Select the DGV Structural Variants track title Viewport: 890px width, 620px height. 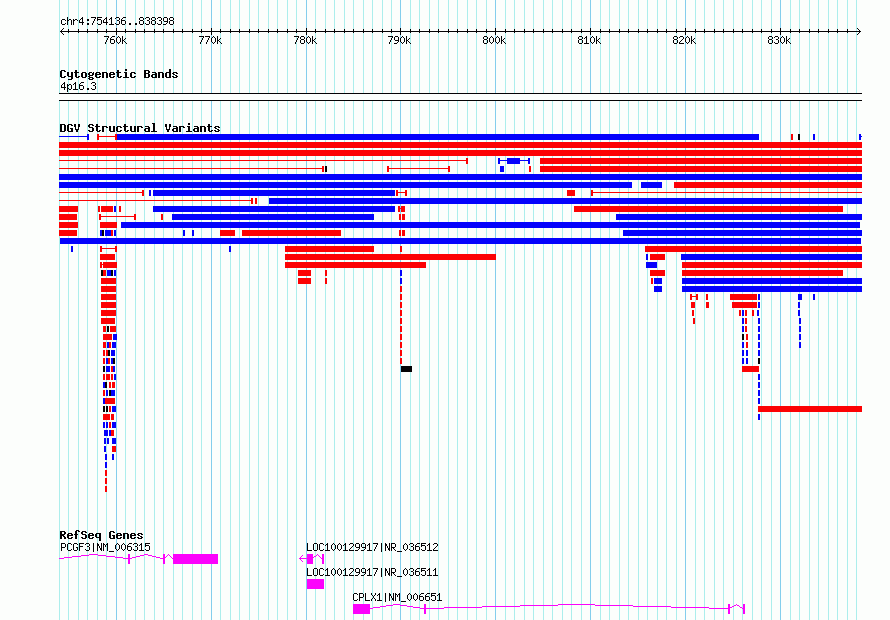[x=140, y=128]
